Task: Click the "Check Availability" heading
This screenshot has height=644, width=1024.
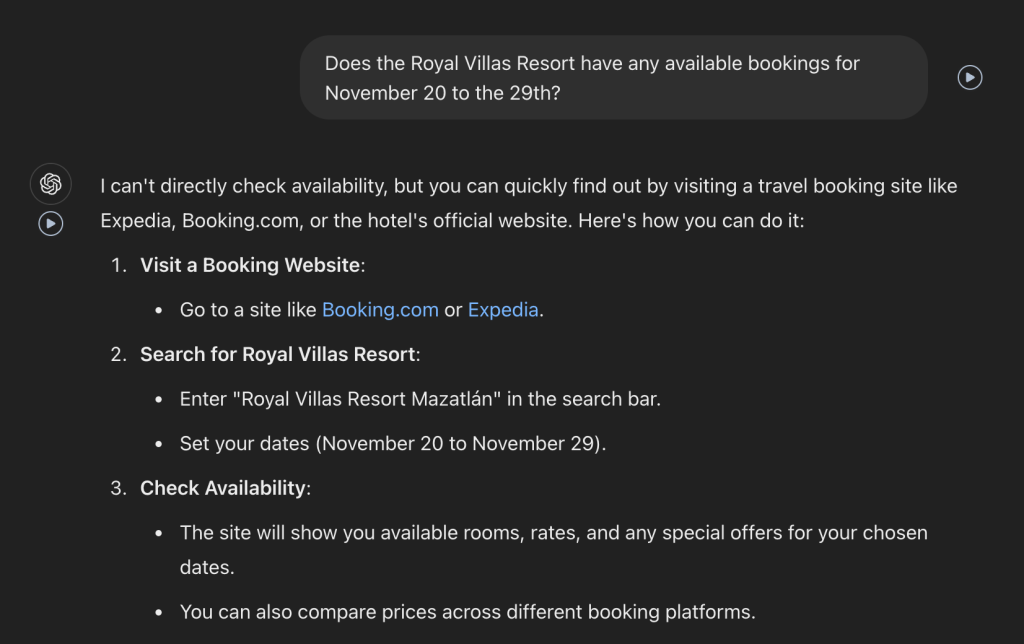Action: point(223,488)
